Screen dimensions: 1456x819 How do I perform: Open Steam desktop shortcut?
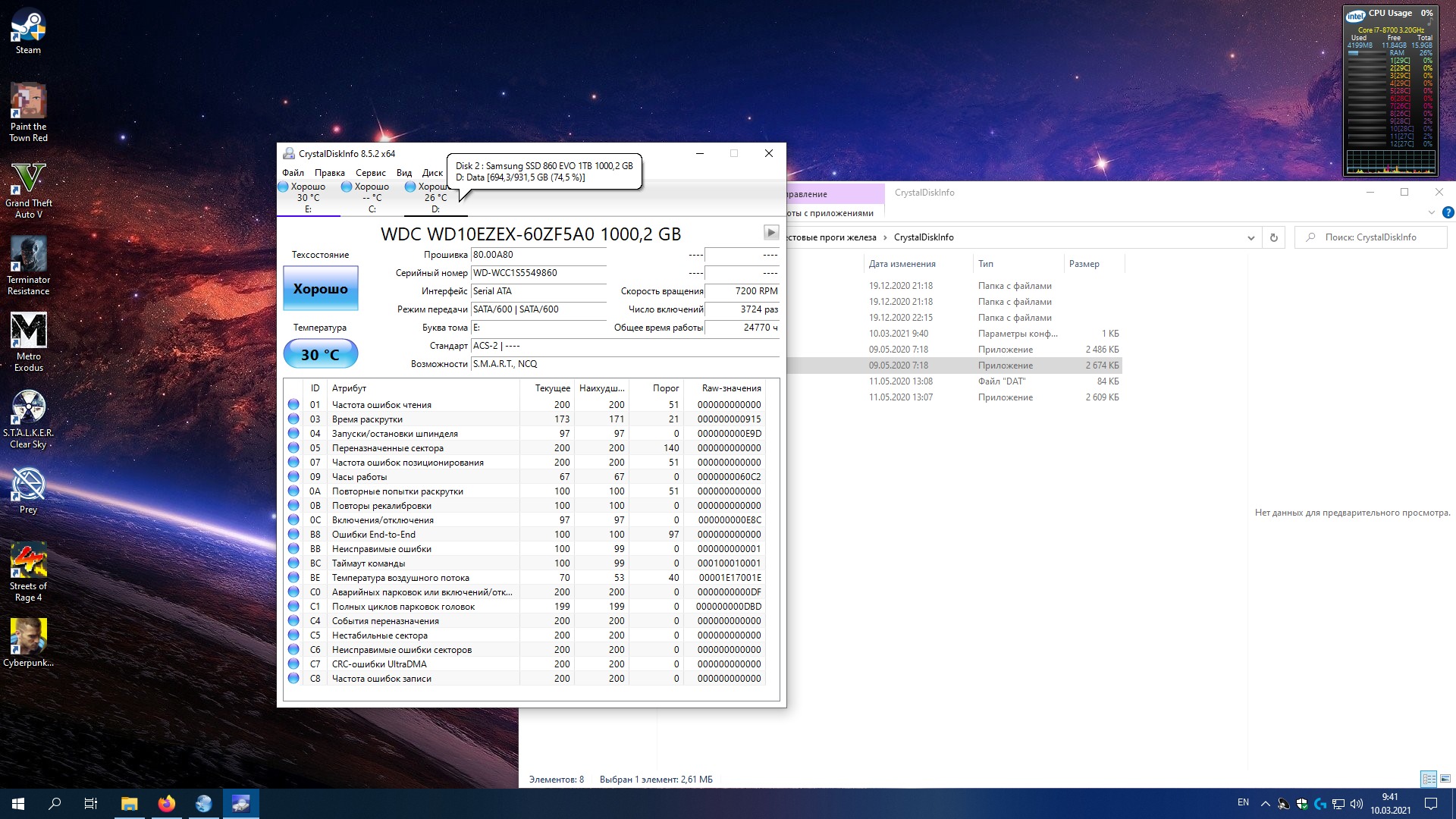coord(28,30)
